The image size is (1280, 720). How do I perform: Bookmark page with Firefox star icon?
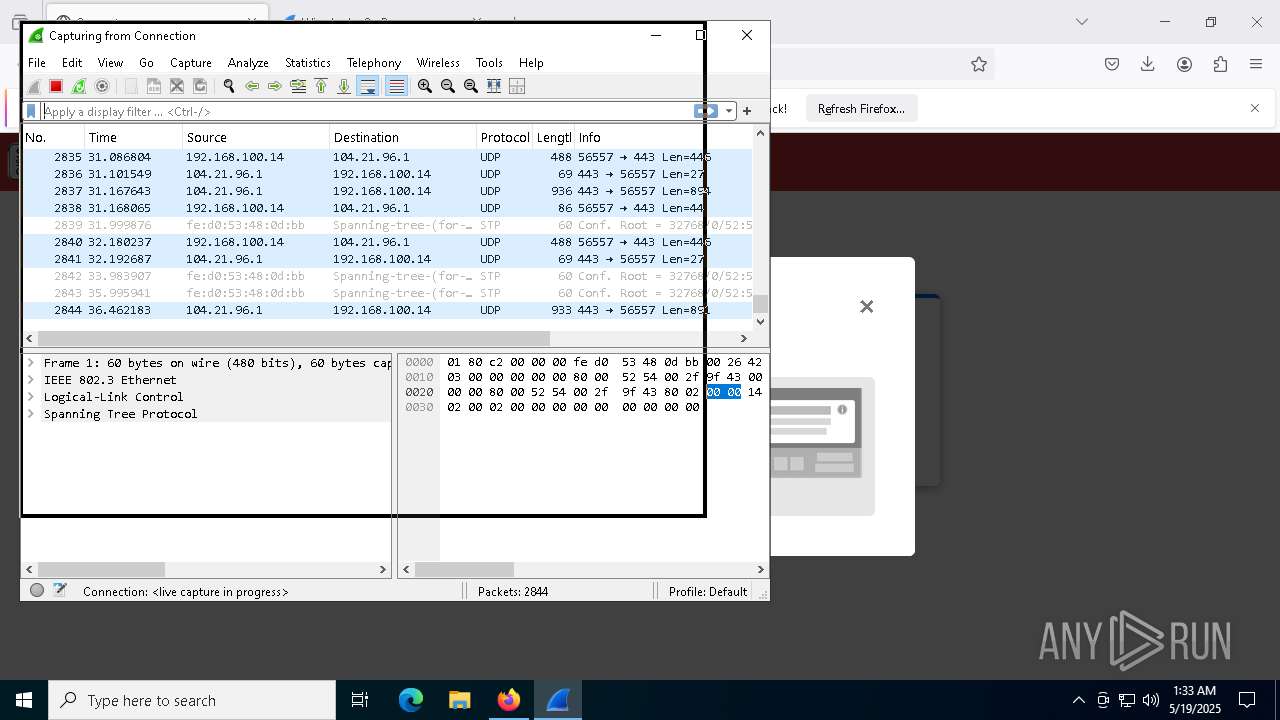(x=979, y=64)
